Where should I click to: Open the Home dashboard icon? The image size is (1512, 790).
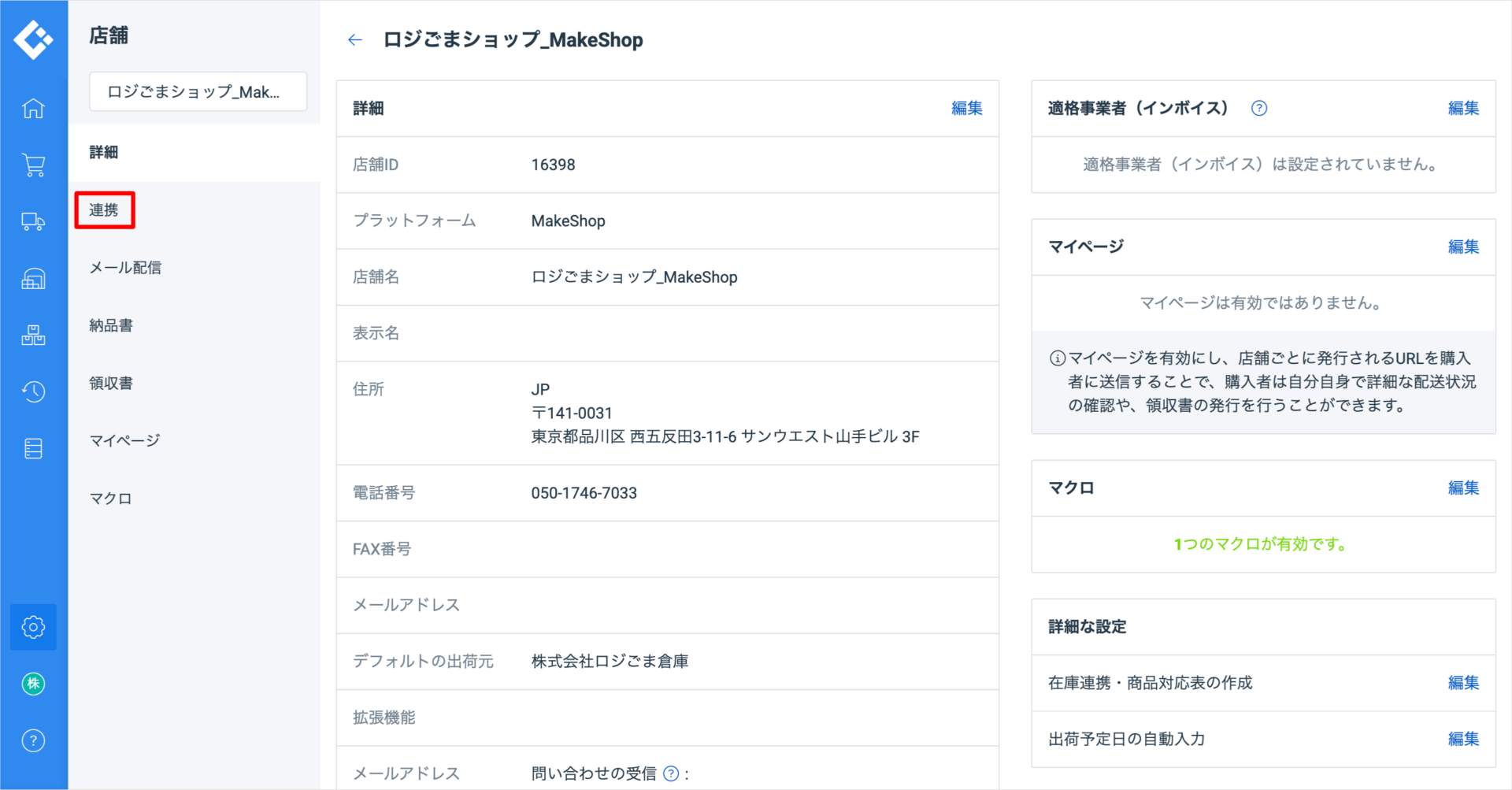click(33, 109)
